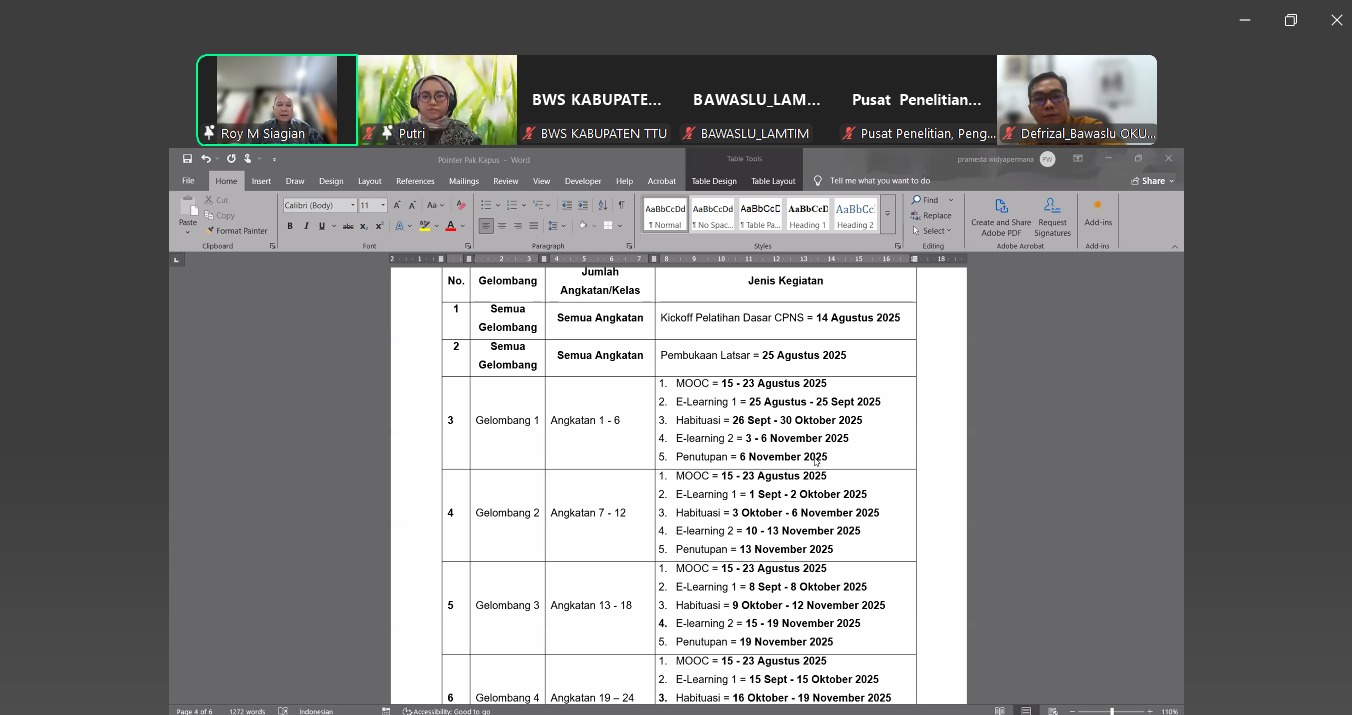Screen dimensions: 1352x715
Task: Redo via the repeat icon in quick access
Action: (x=231, y=159)
